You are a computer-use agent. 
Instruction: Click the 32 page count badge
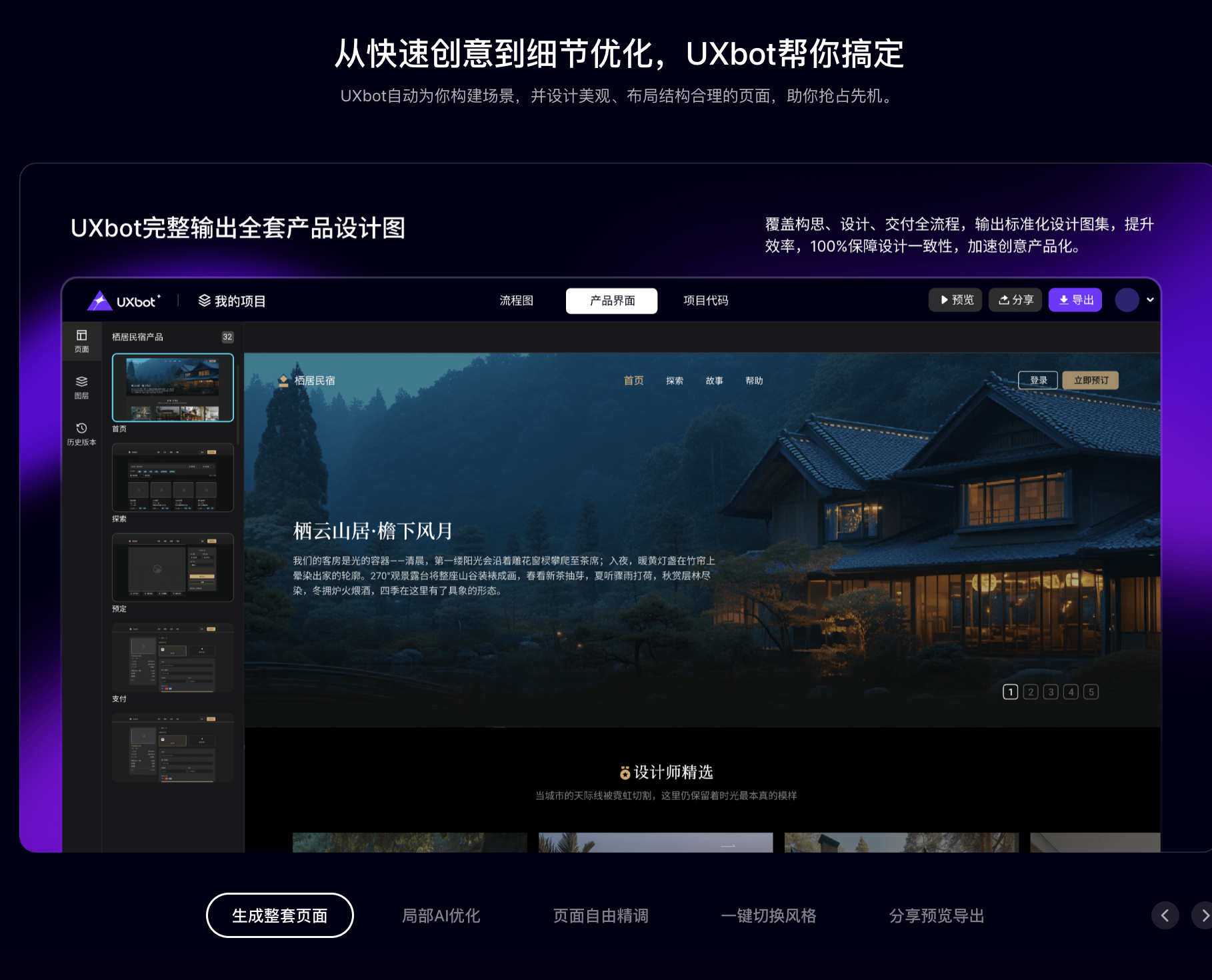coord(227,337)
